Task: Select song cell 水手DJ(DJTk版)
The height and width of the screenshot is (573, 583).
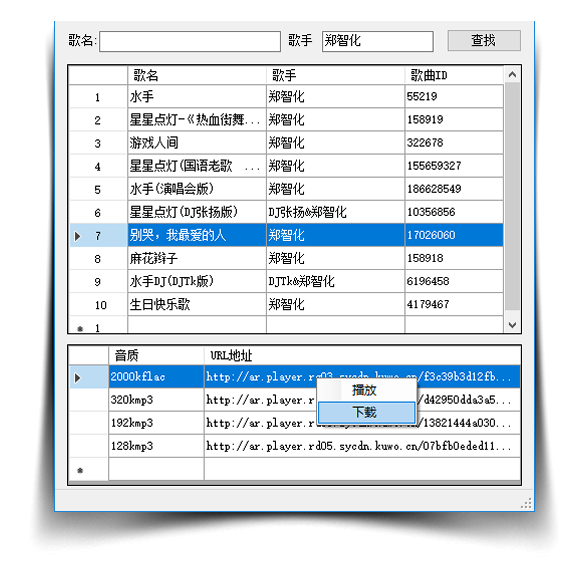Action: [197, 281]
